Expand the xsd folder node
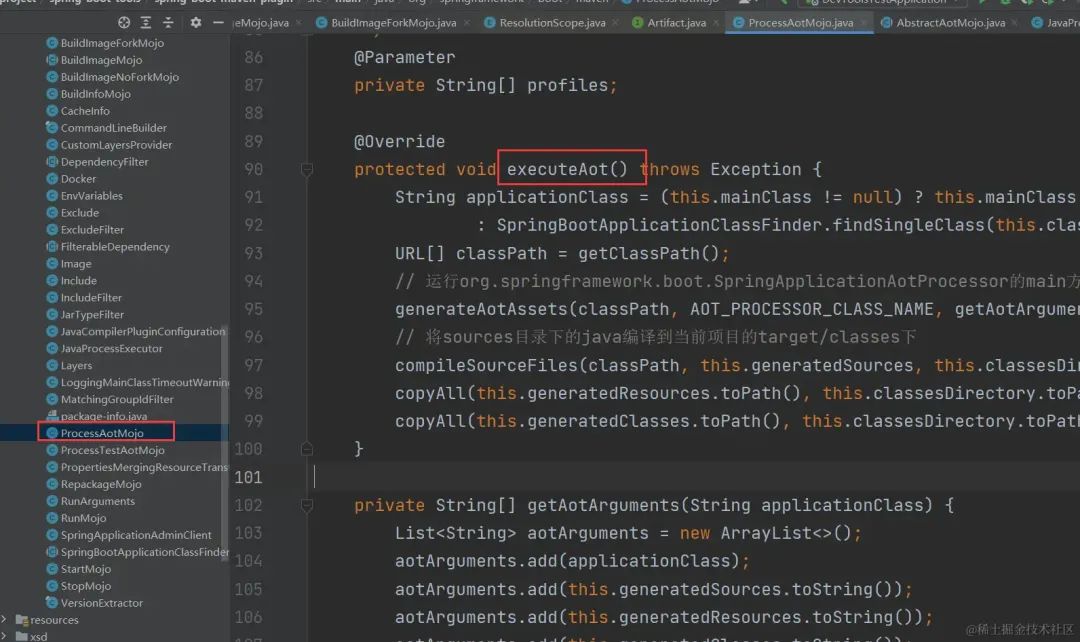The width and height of the screenshot is (1080, 642). click(4, 635)
